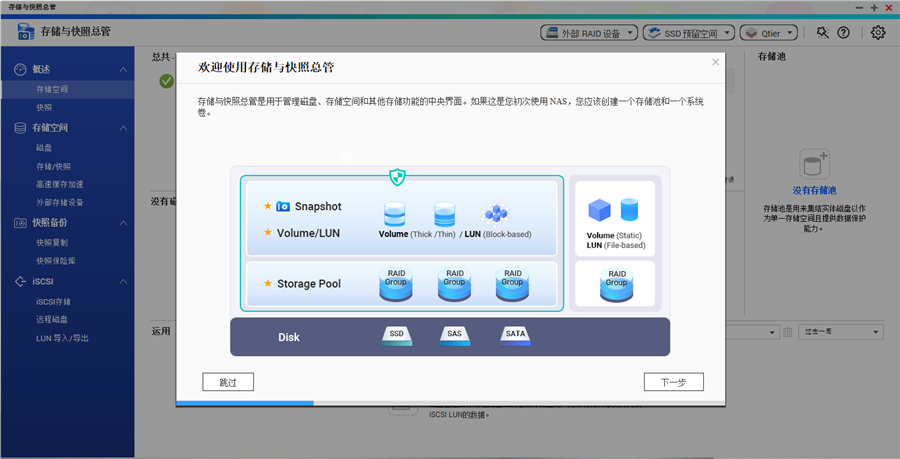Expand the Qtier dropdown menu
Image resolution: width=900 pixels, height=459 pixels.
(770, 32)
